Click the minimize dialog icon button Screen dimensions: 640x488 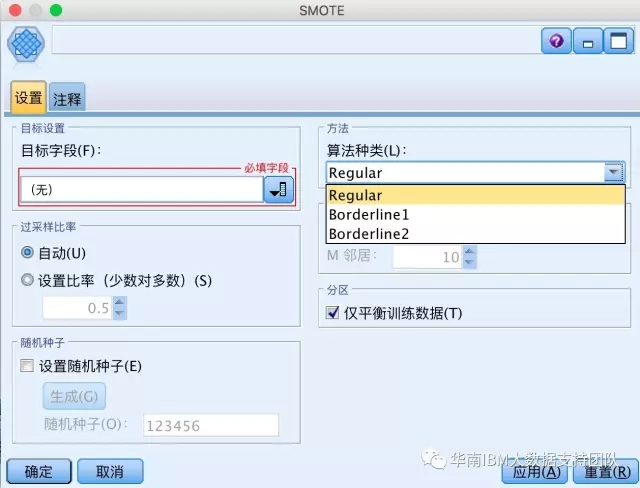click(x=588, y=41)
